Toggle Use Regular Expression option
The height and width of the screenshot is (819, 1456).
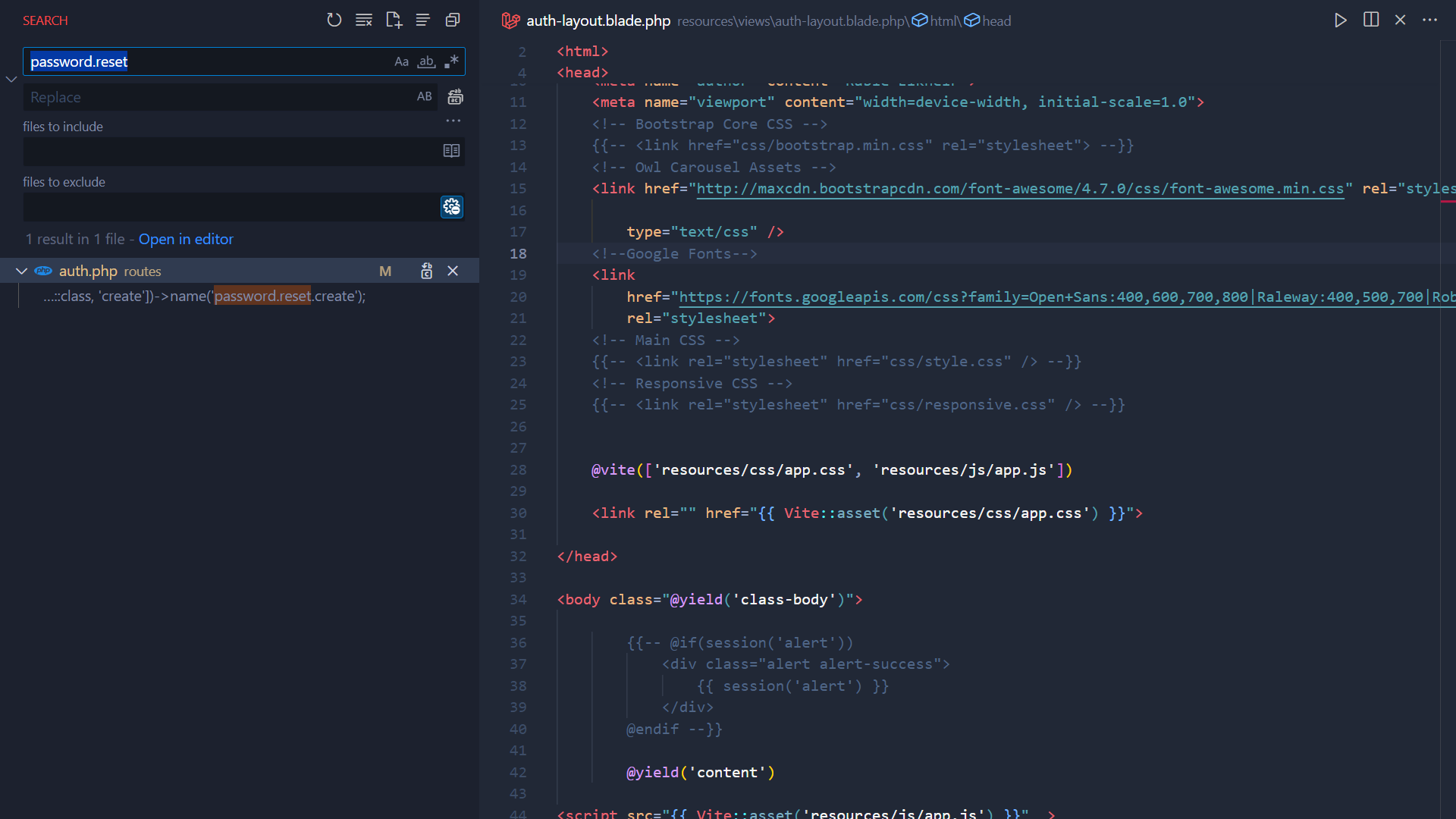(451, 61)
